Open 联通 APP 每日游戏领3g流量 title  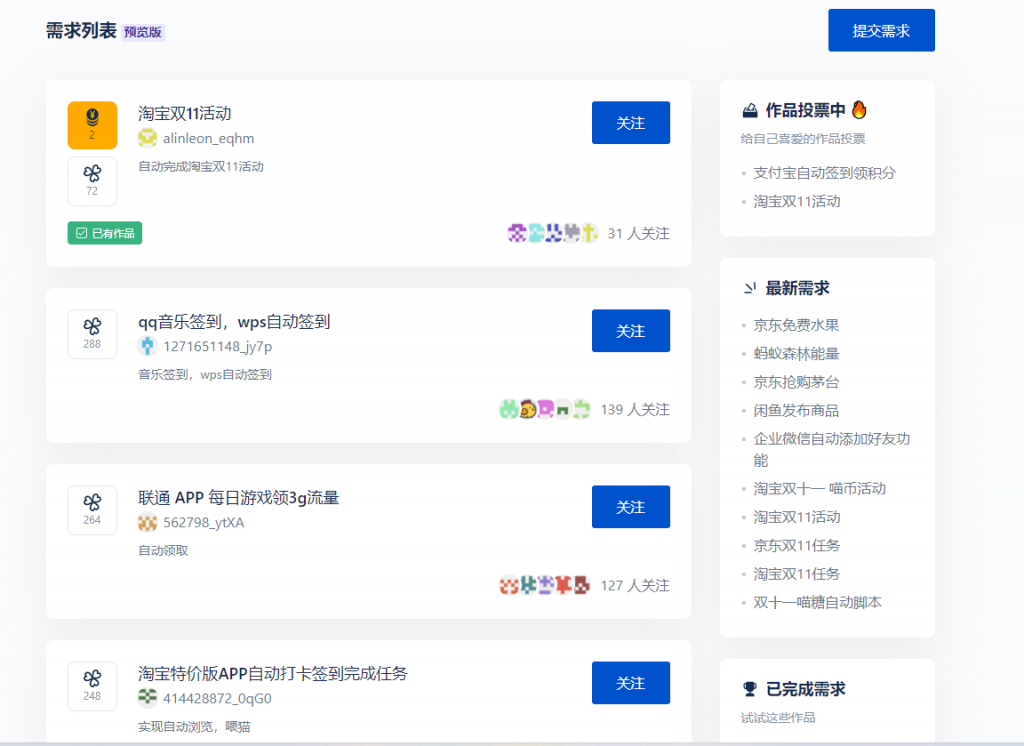tap(238, 498)
